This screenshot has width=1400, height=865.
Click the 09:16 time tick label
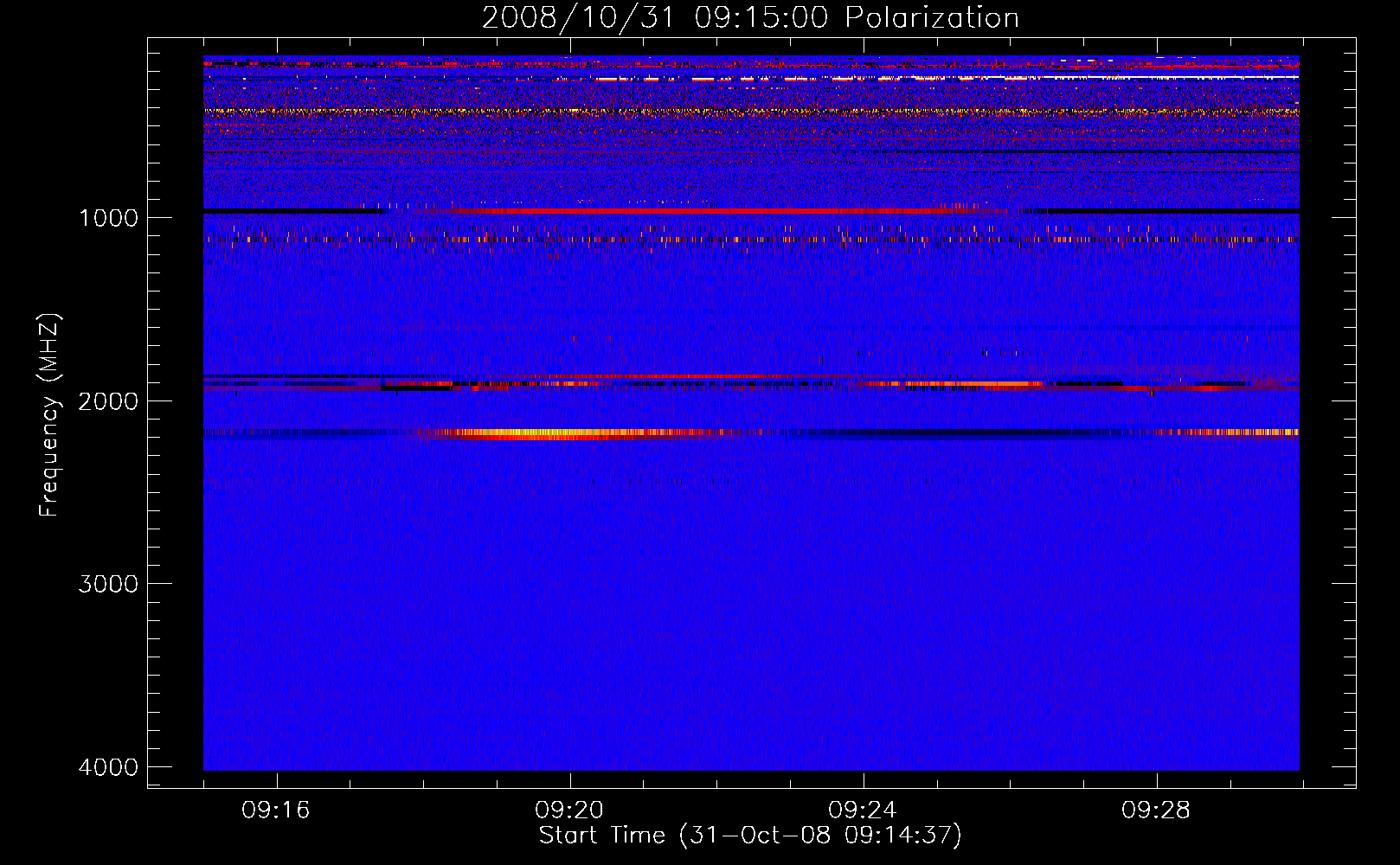(276, 811)
